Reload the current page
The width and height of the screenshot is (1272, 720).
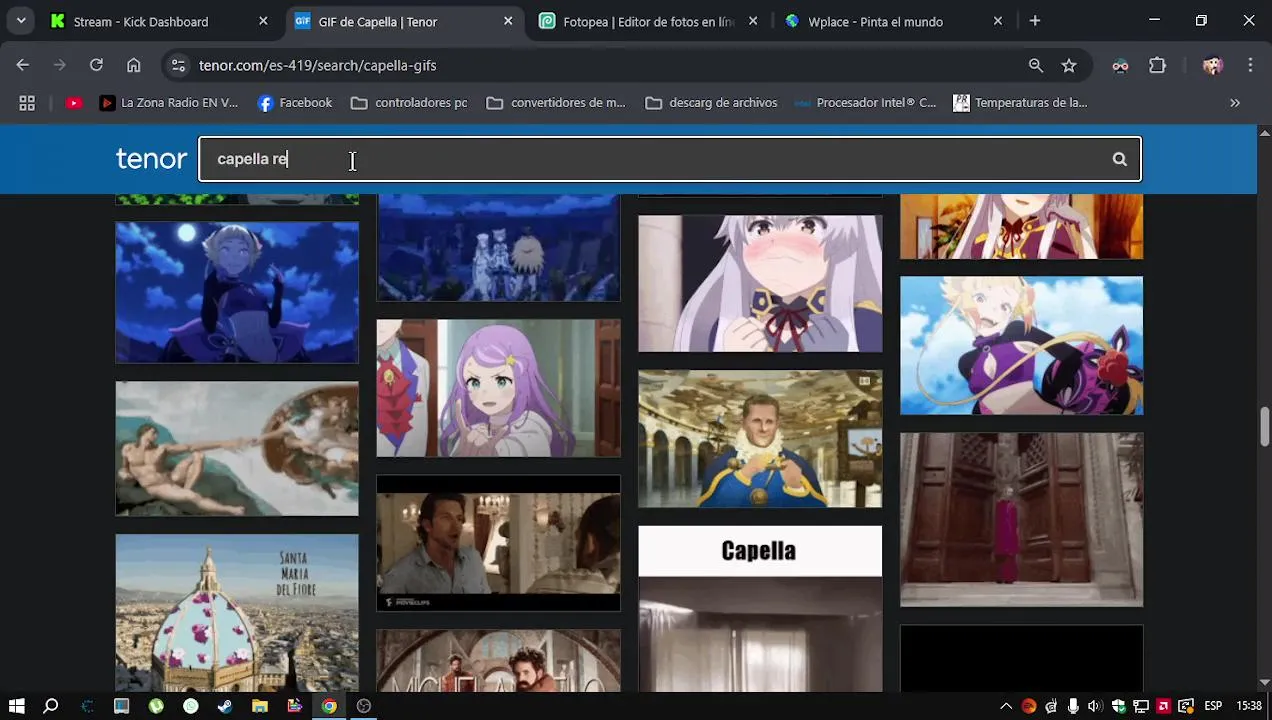pos(96,65)
